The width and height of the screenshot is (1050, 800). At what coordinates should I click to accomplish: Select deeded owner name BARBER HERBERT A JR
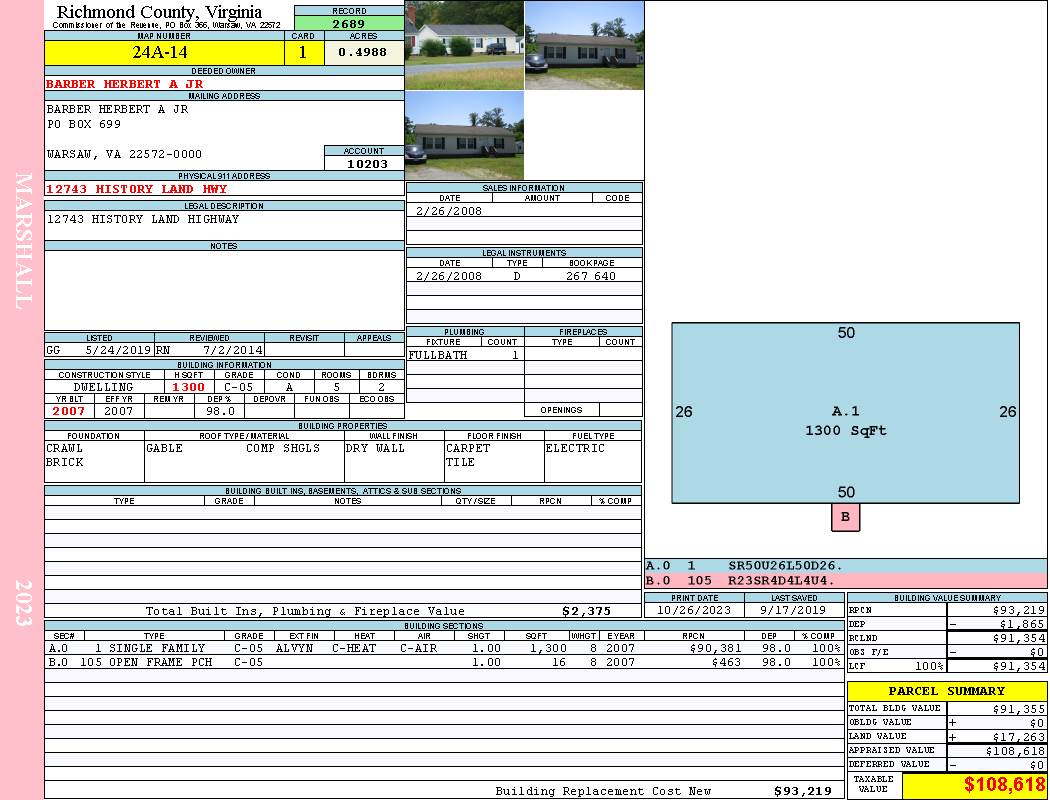(125, 84)
